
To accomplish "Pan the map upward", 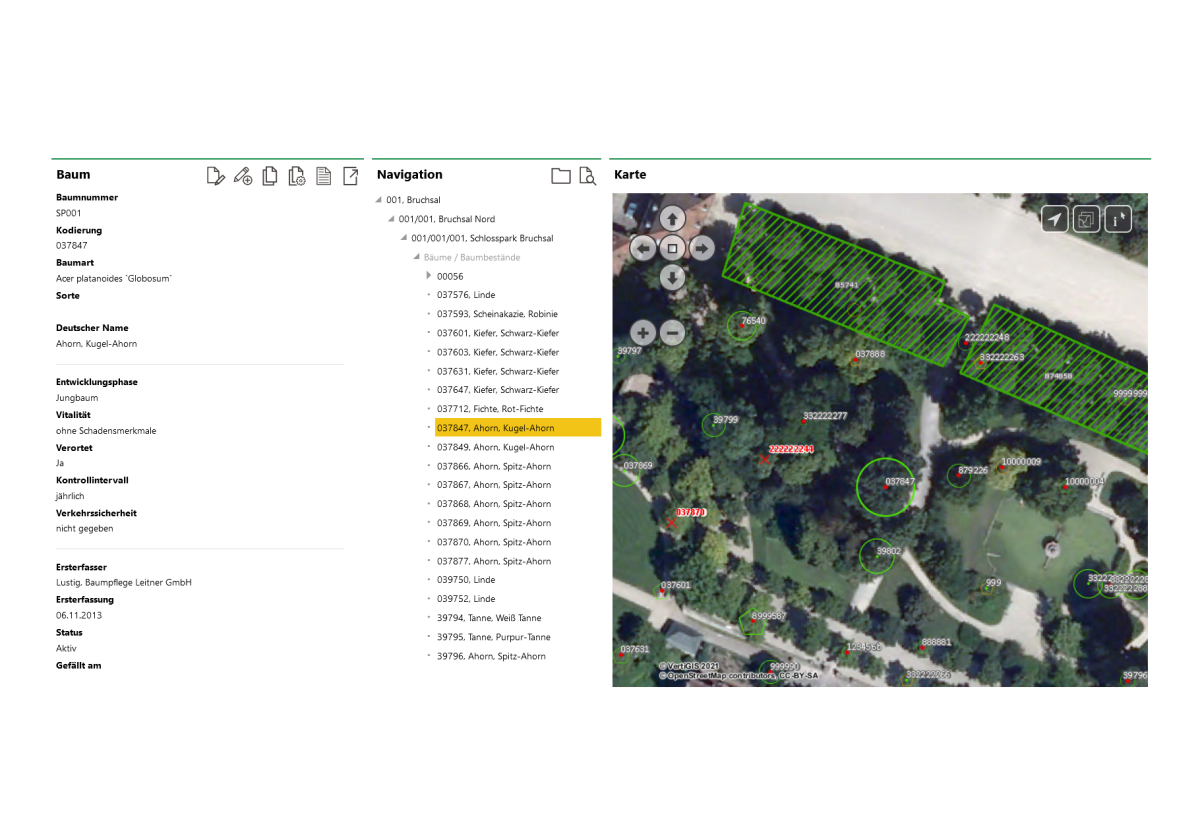I will pos(673,218).
